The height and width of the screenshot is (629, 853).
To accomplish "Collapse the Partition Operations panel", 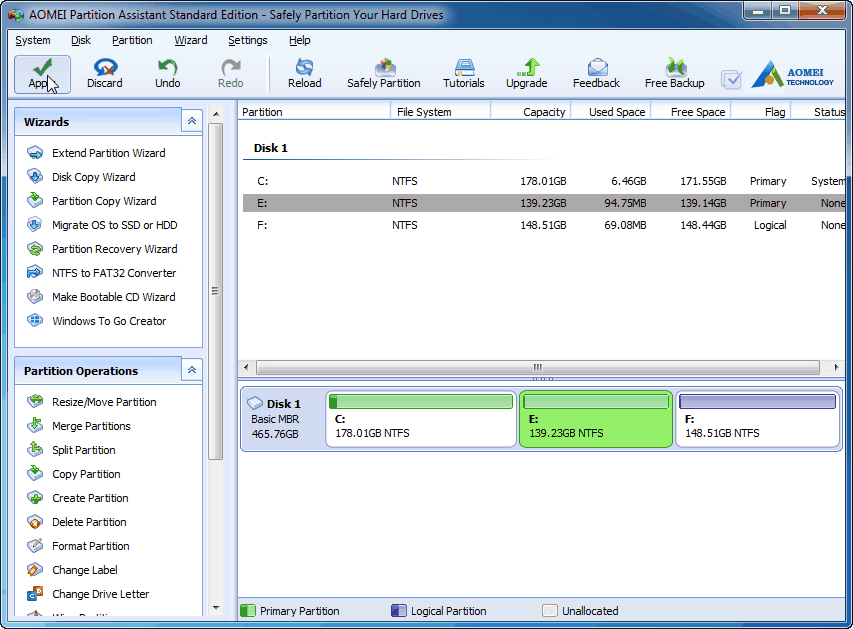I will point(191,370).
